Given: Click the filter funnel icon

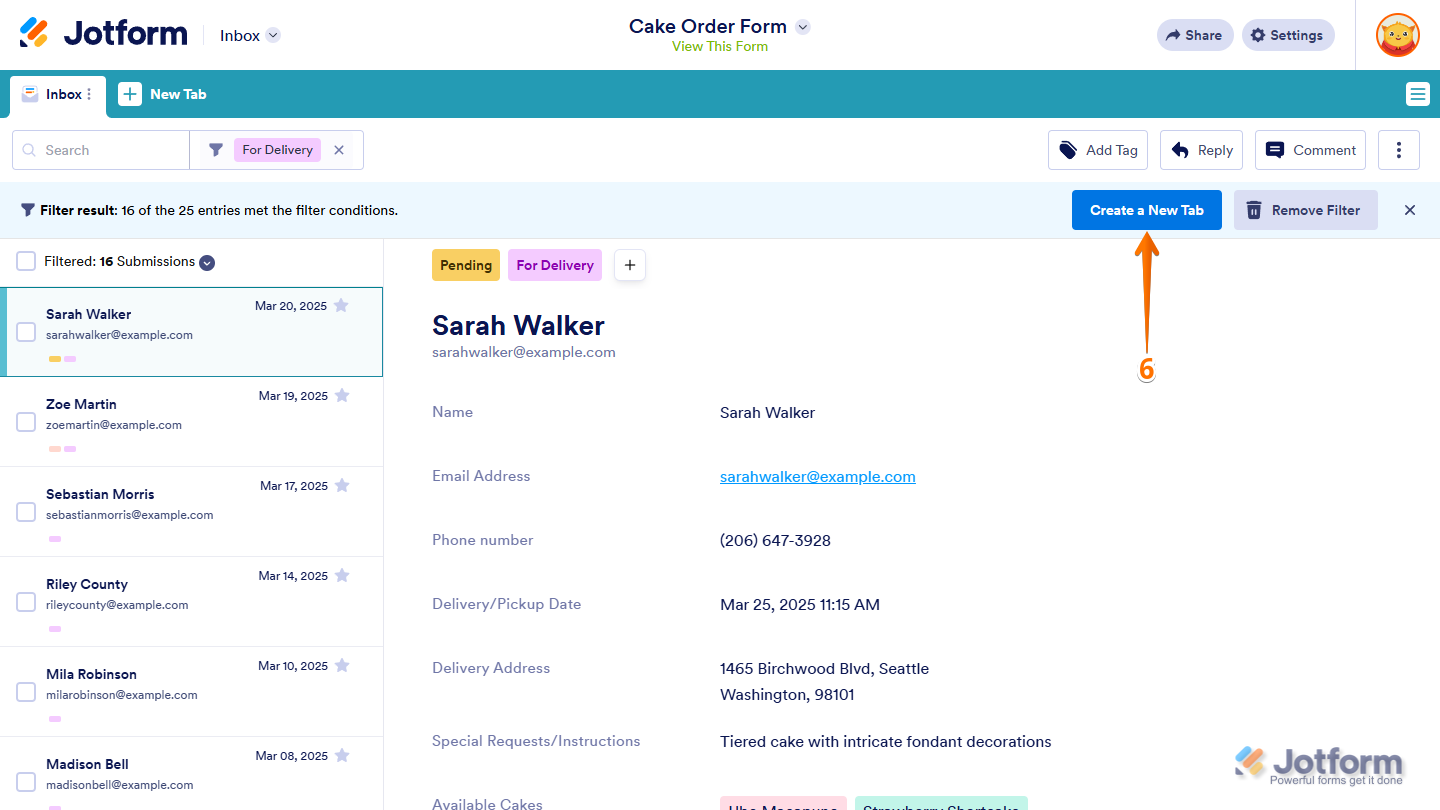Looking at the screenshot, I should tap(216, 150).
